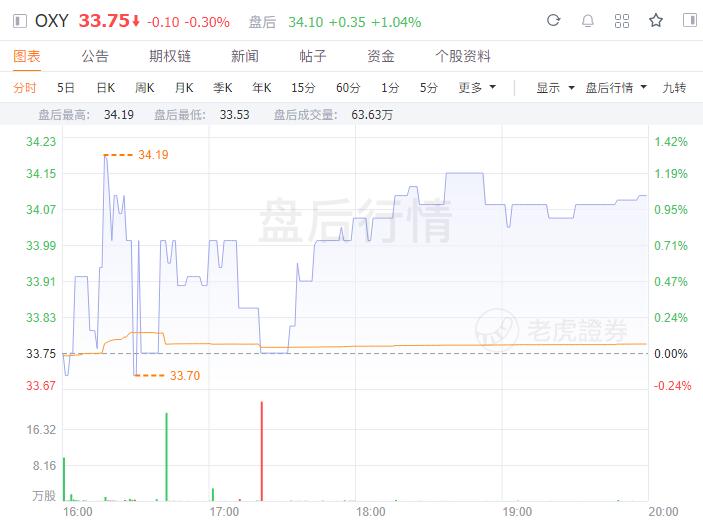Toggle the left sidebar panel icon
The height and width of the screenshot is (528, 703).
(20, 21)
